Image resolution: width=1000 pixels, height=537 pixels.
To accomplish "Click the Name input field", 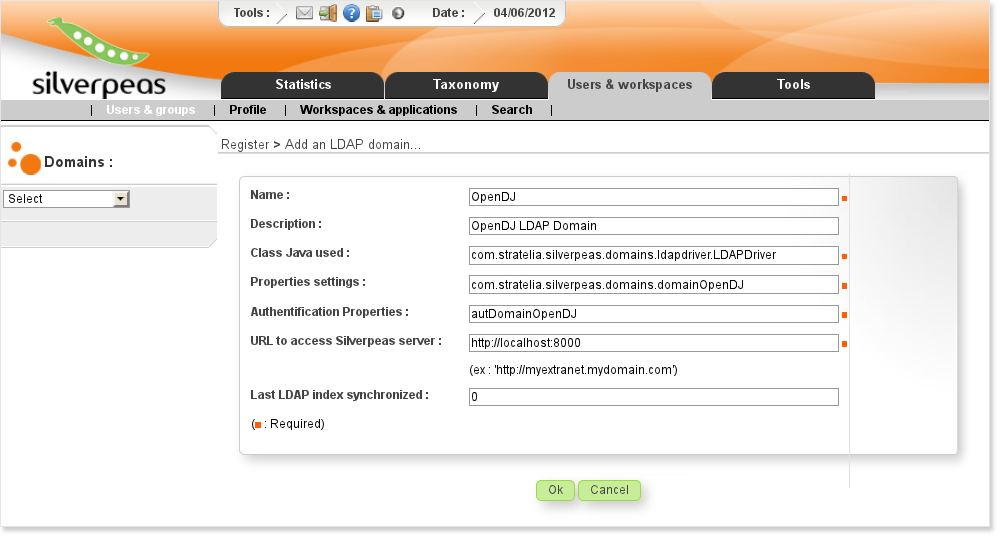I will coord(653,198).
